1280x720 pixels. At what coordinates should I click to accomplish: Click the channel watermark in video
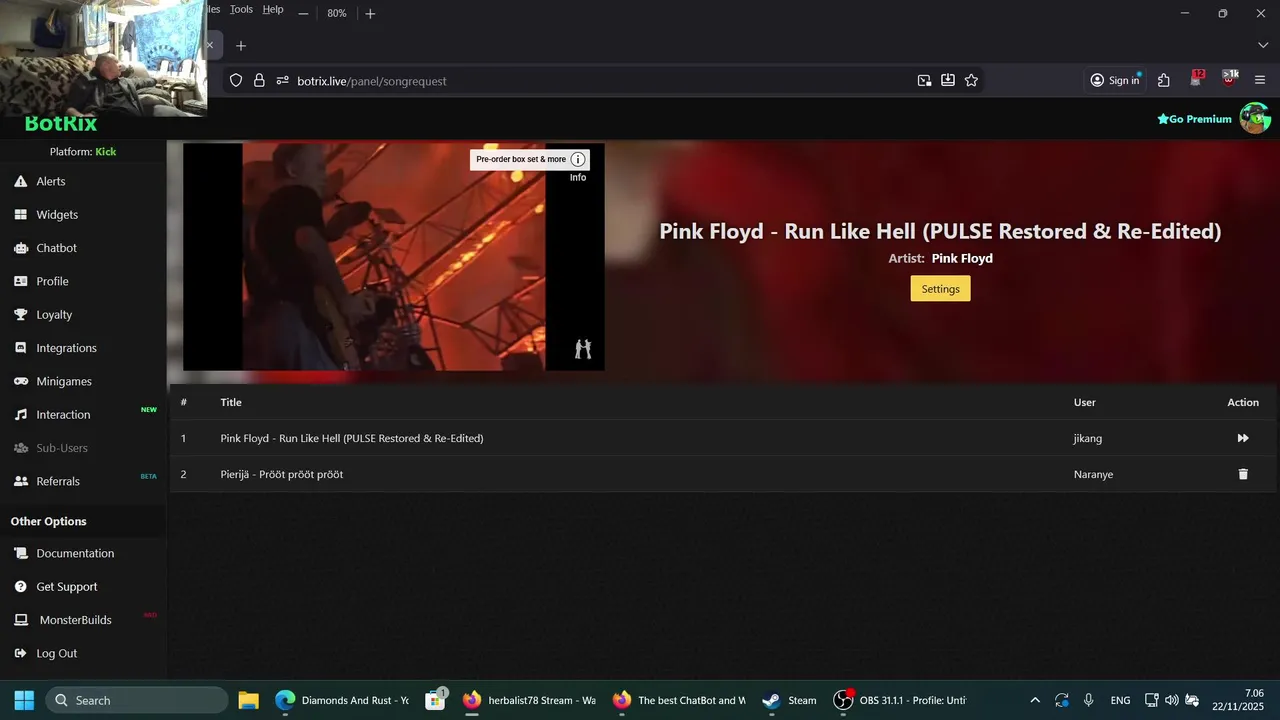pos(583,348)
